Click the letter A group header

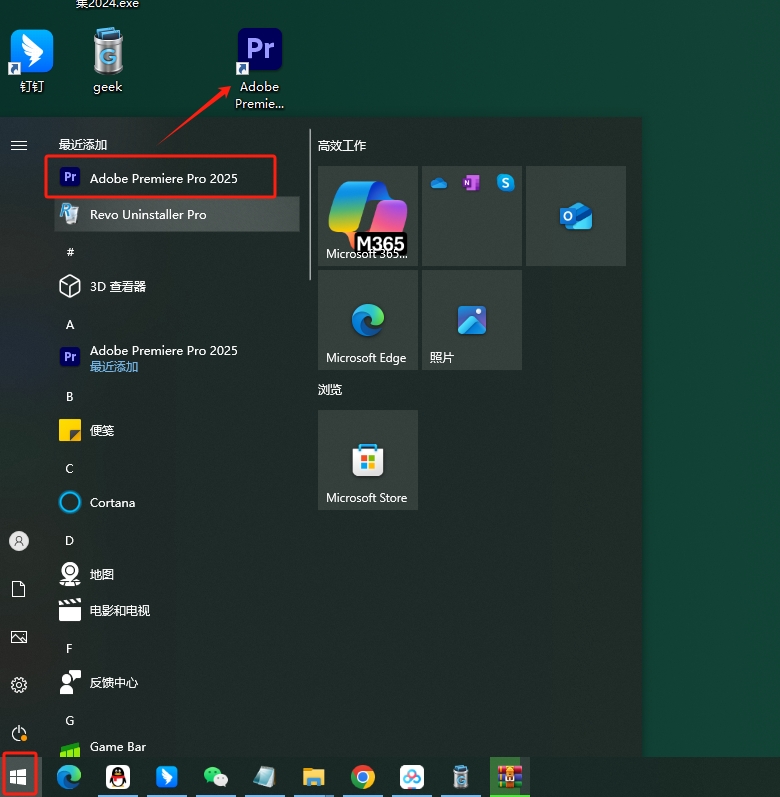point(70,325)
